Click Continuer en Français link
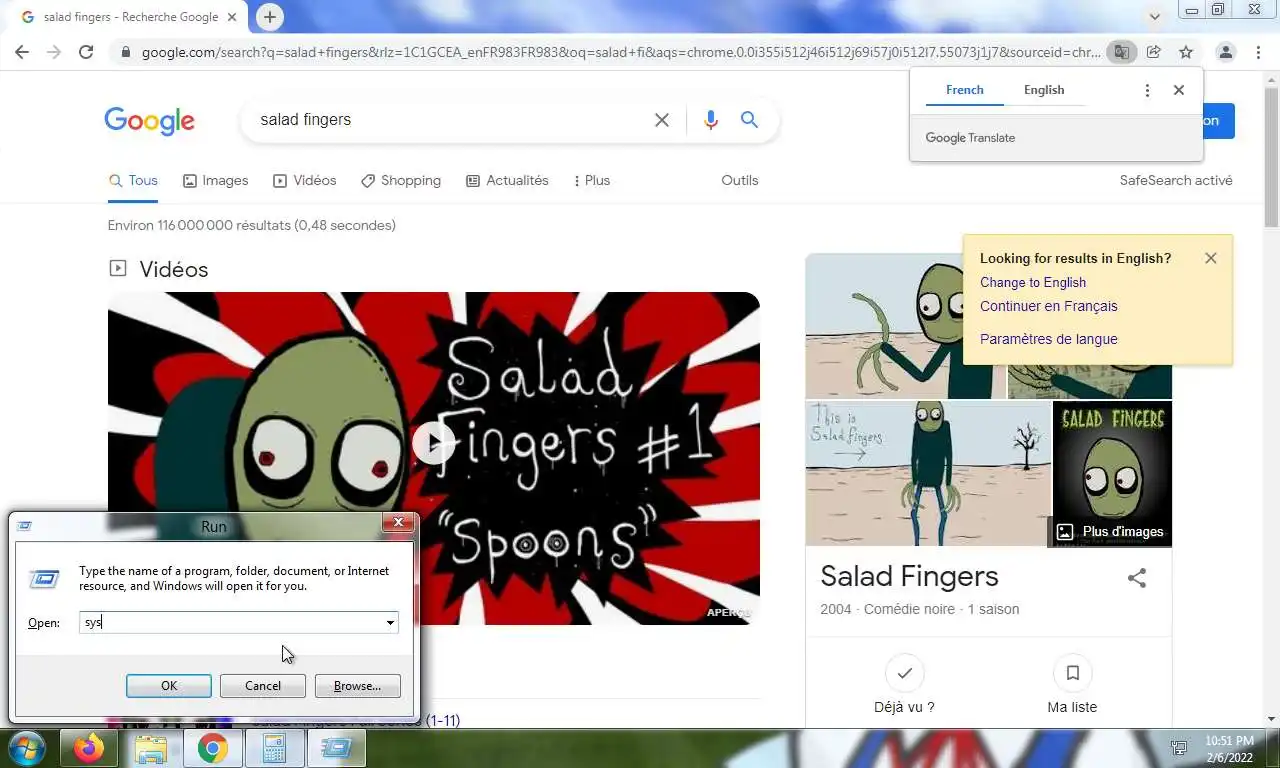 (x=1049, y=306)
